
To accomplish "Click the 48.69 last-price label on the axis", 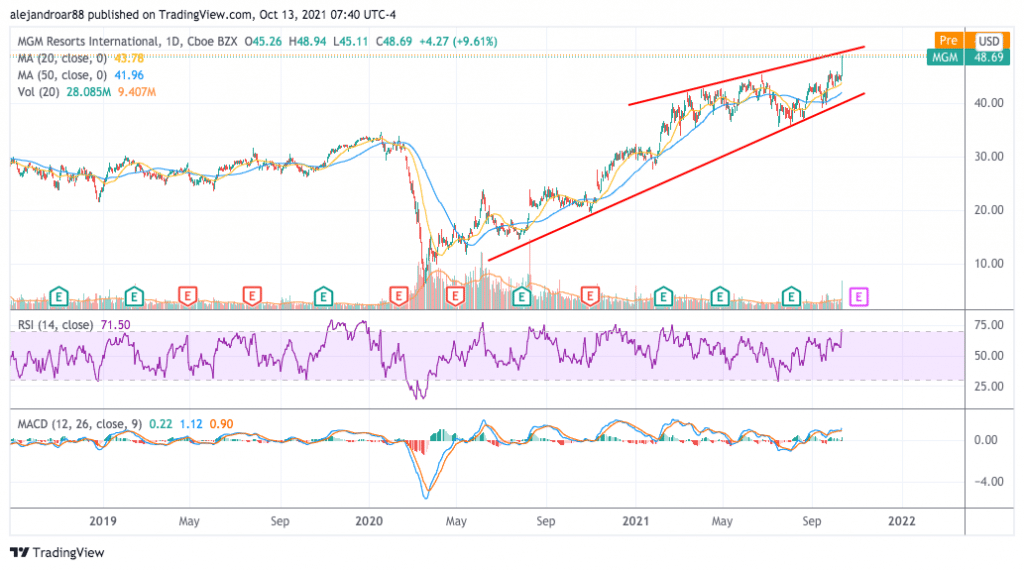I will click(x=988, y=57).
